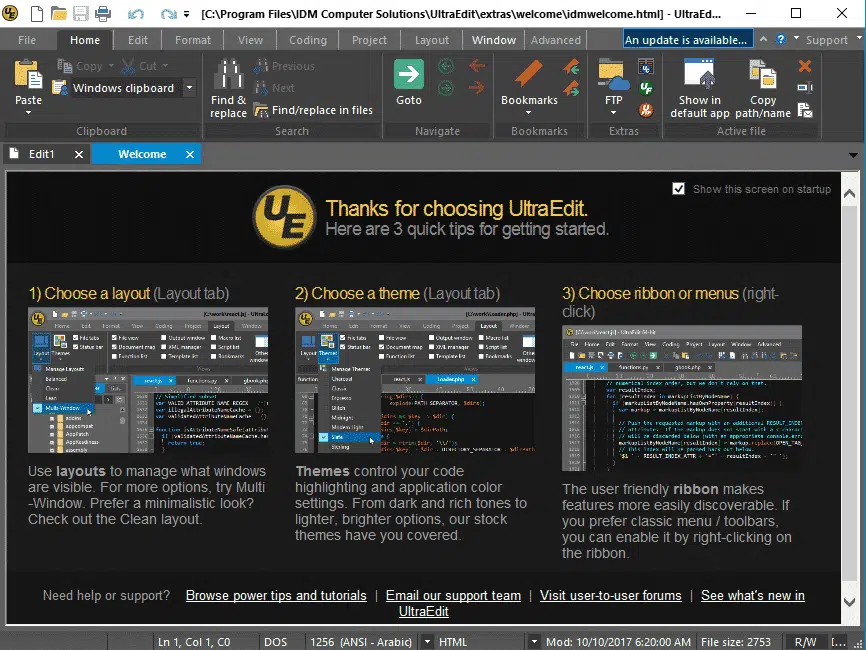This screenshot has width=866, height=650.
Task: Click the upper green circular navigate-back icon
Action: pos(446,67)
